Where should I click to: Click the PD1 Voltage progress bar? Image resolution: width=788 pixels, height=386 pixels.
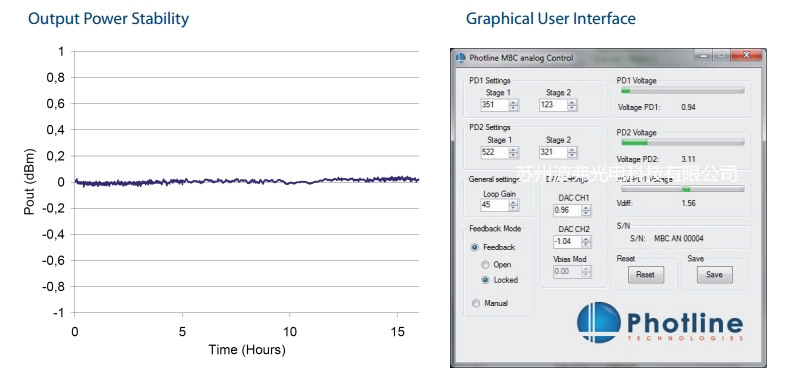[x=682, y=90]
